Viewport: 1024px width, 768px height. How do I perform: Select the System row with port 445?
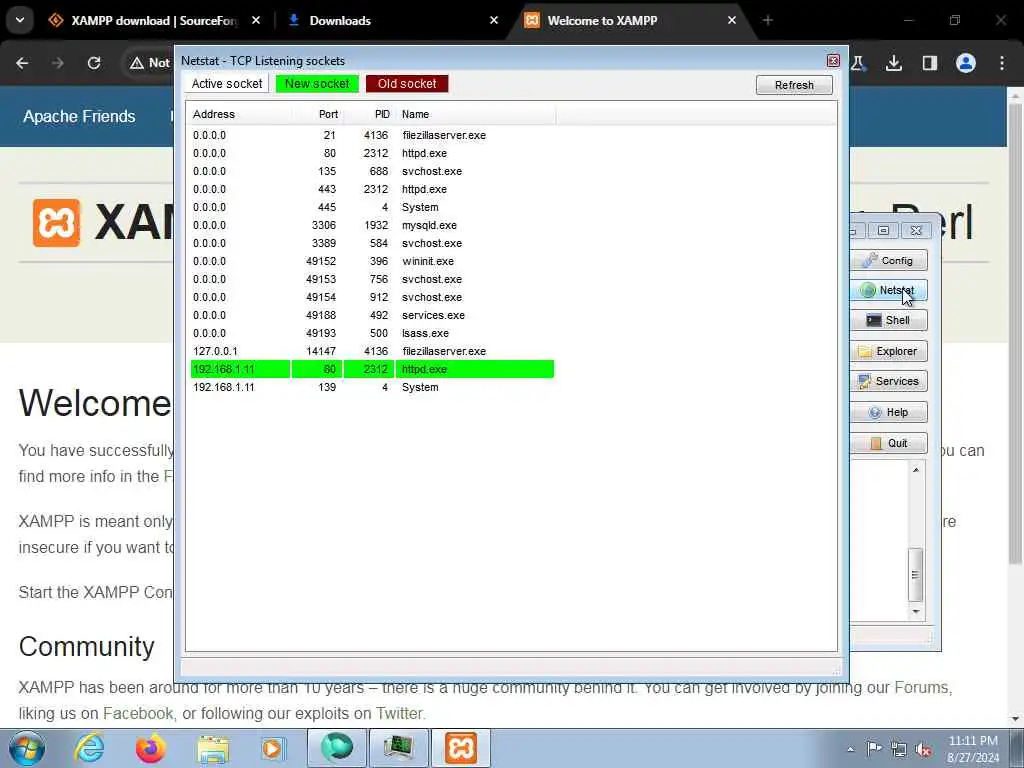pos(372,207)
